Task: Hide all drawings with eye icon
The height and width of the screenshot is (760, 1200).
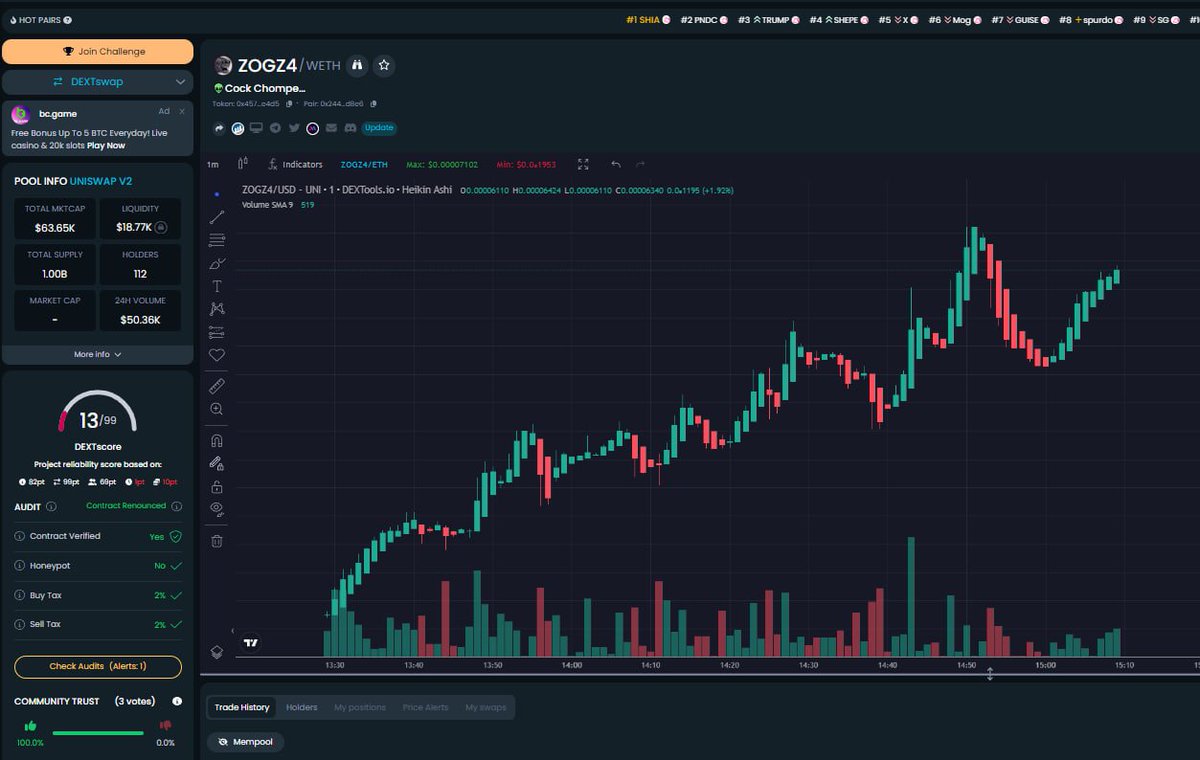Action: [217, 509]
